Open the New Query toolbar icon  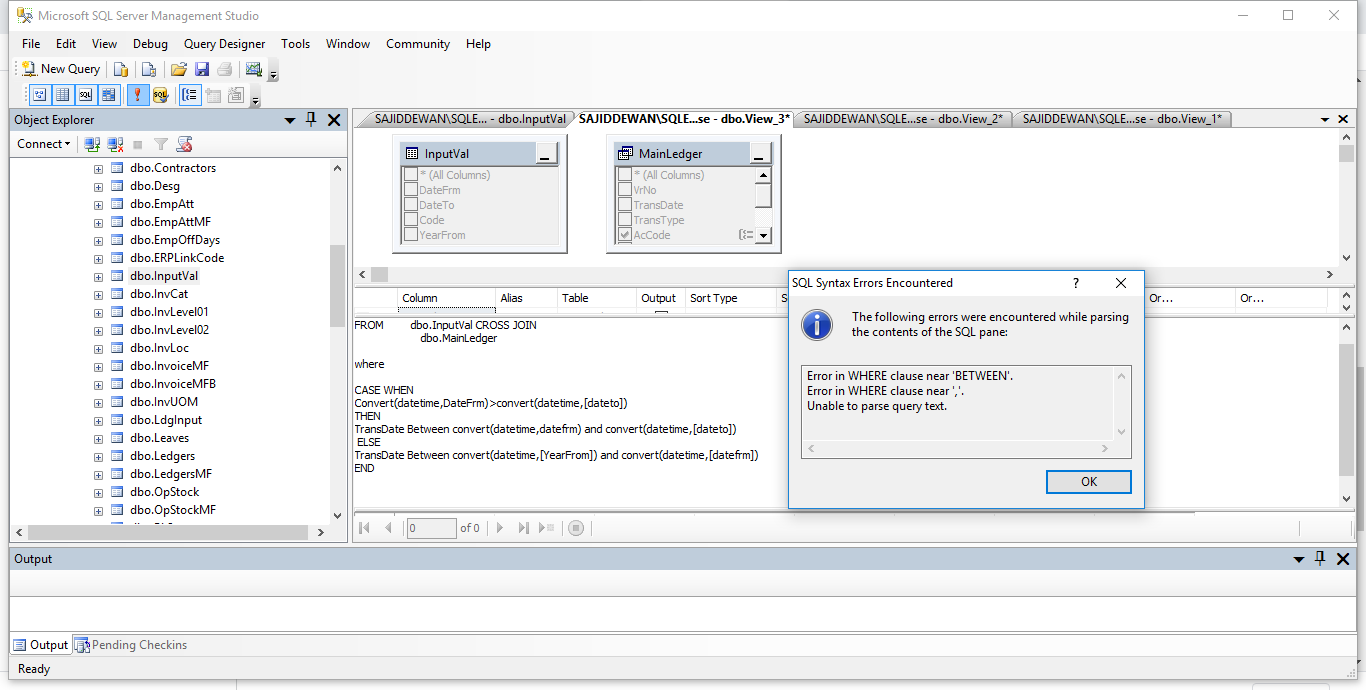coord(60,68)
